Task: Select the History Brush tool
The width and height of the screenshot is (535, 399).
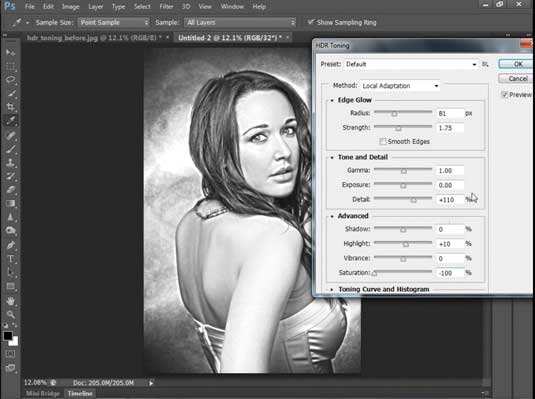Action: click(10, 176)
